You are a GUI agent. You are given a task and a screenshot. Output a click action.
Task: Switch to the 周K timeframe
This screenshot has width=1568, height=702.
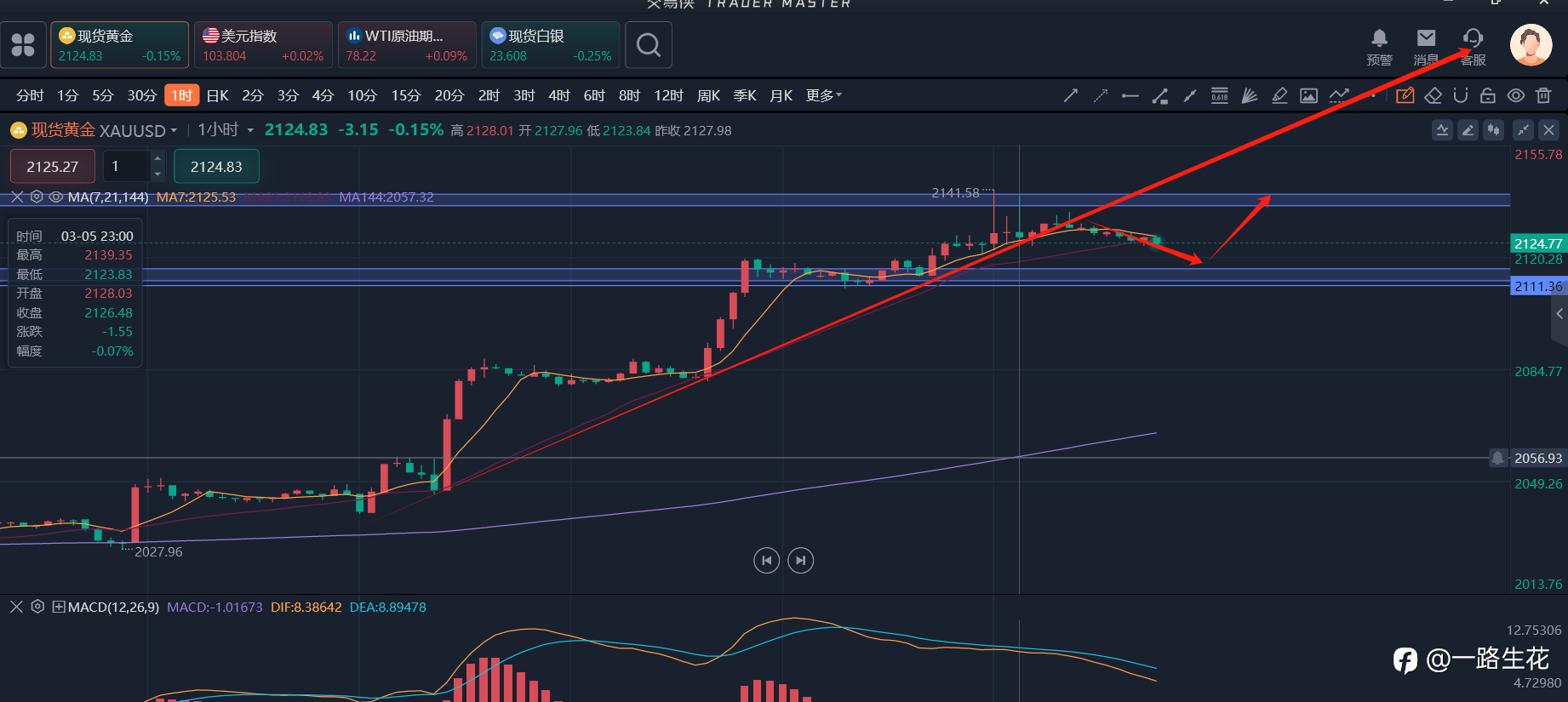(709, 95)
